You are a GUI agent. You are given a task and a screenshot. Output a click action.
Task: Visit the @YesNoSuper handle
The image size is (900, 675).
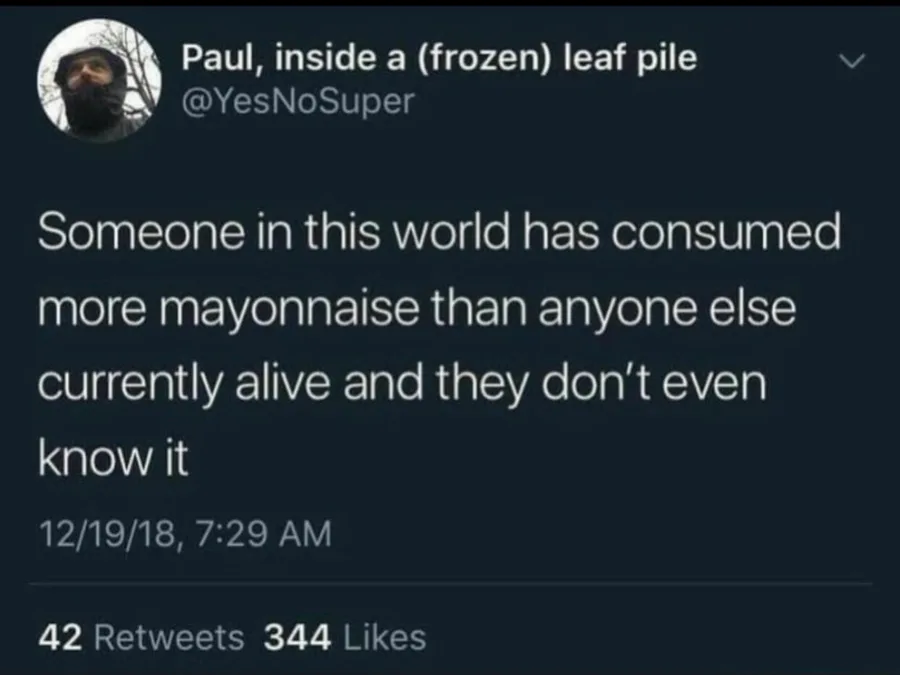tap(298, 101)
